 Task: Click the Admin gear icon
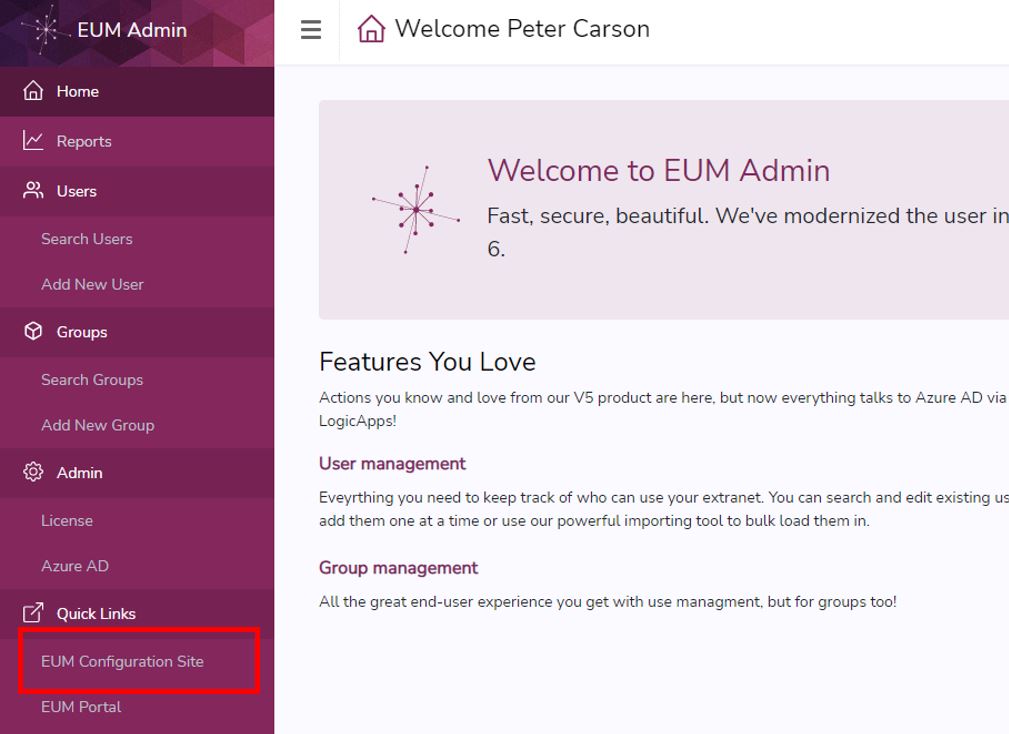pos(34,472)
